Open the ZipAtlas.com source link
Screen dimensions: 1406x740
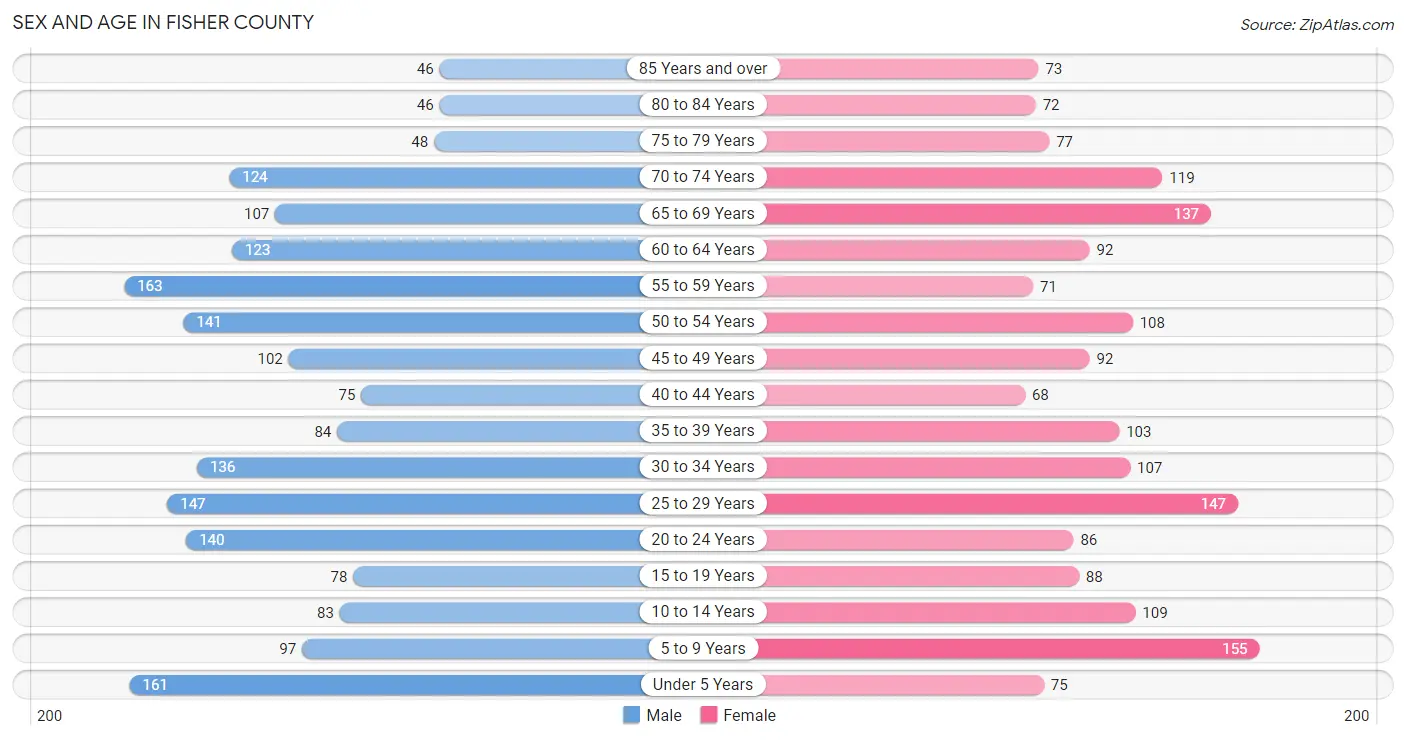point(1317,24)
